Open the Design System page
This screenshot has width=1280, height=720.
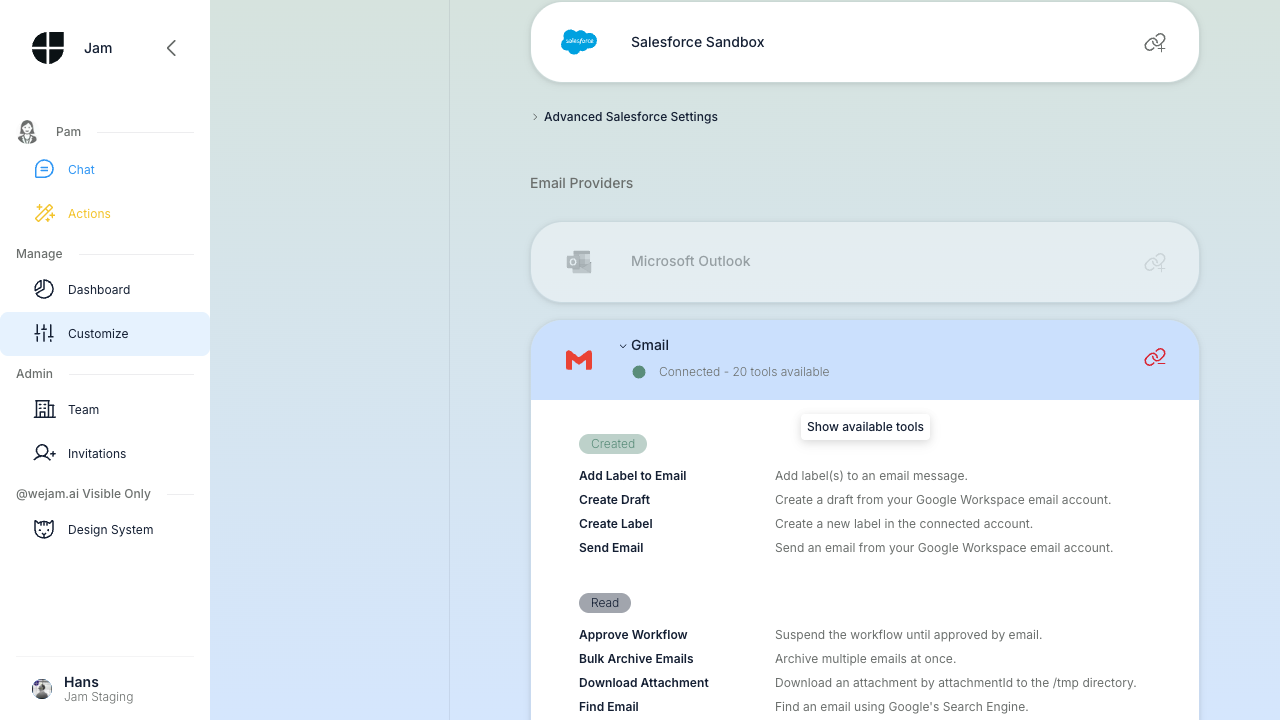pos(105,529)
